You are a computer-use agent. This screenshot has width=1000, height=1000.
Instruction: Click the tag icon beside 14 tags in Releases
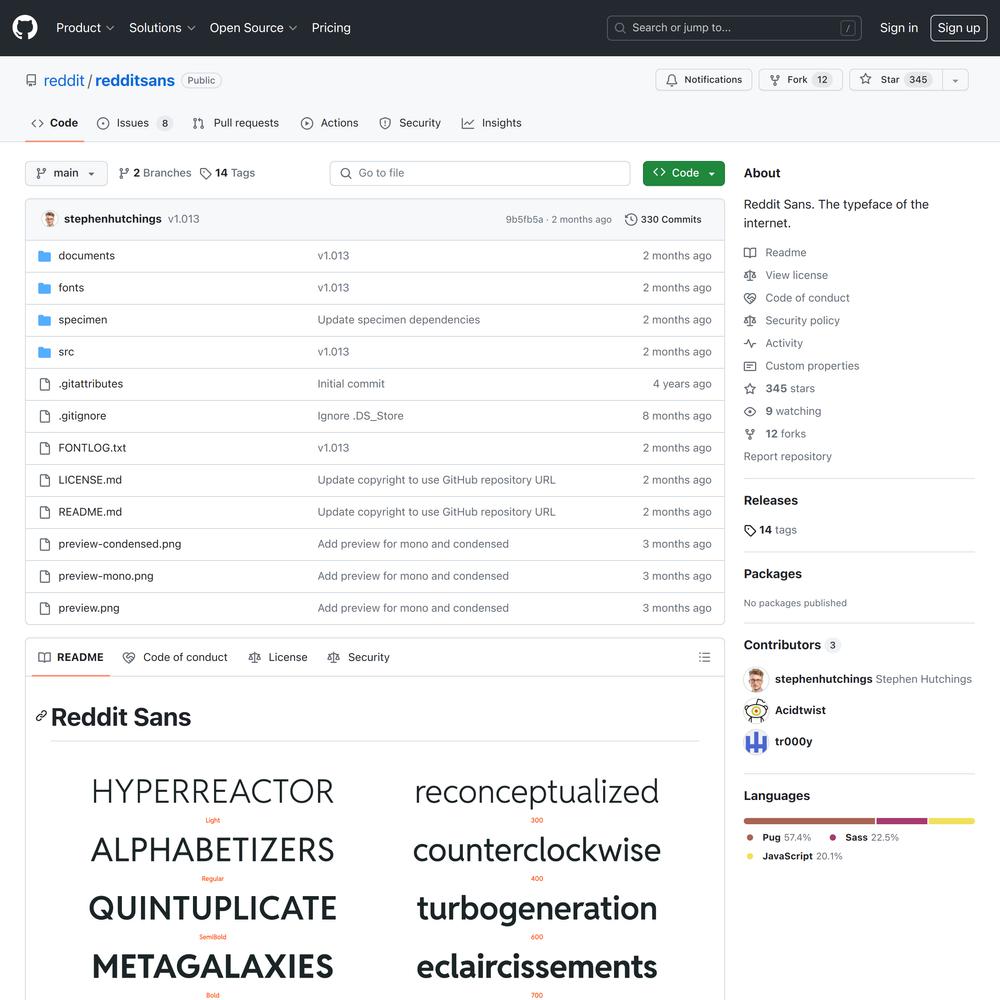(x=750, y=530)
